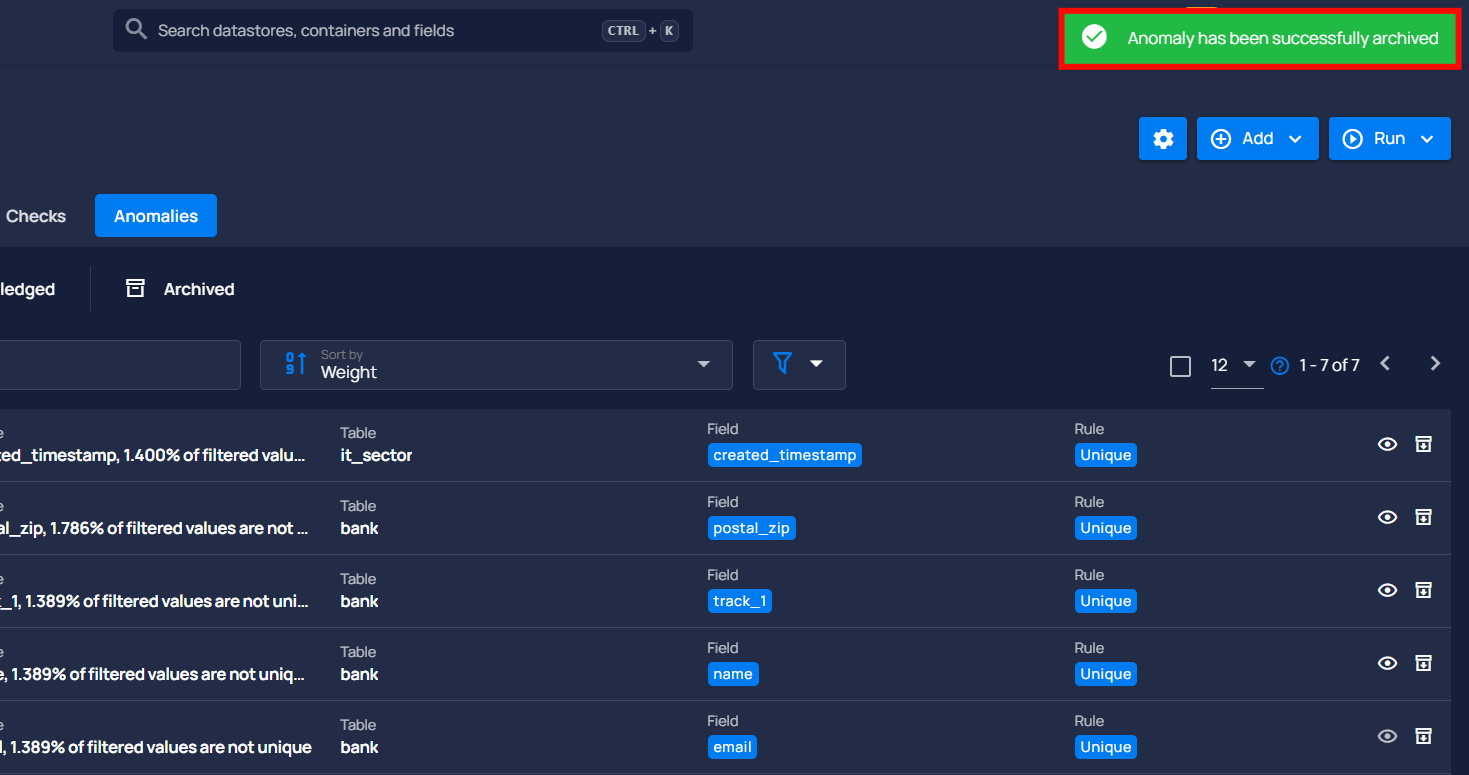Click the anomaly search input field
Image resolution: width=1469 pixels, height=775 pixels.
pos(120,365)
